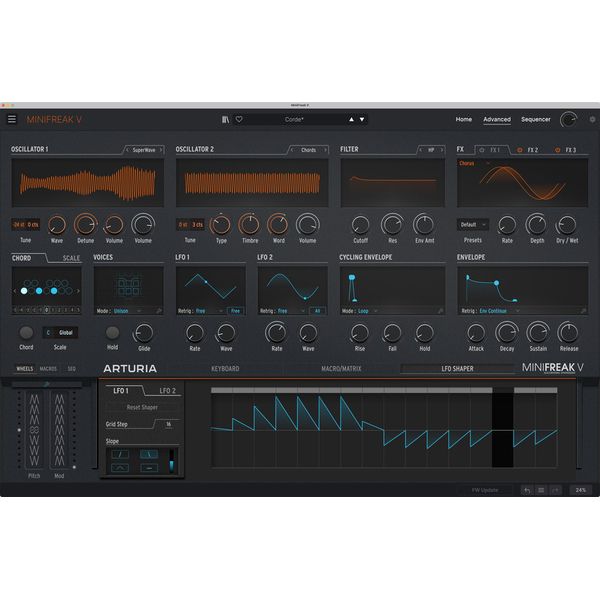The image size is (600, 600).
Task: Select previous Oscillator 2 type arrow
Action: [292, 150]
